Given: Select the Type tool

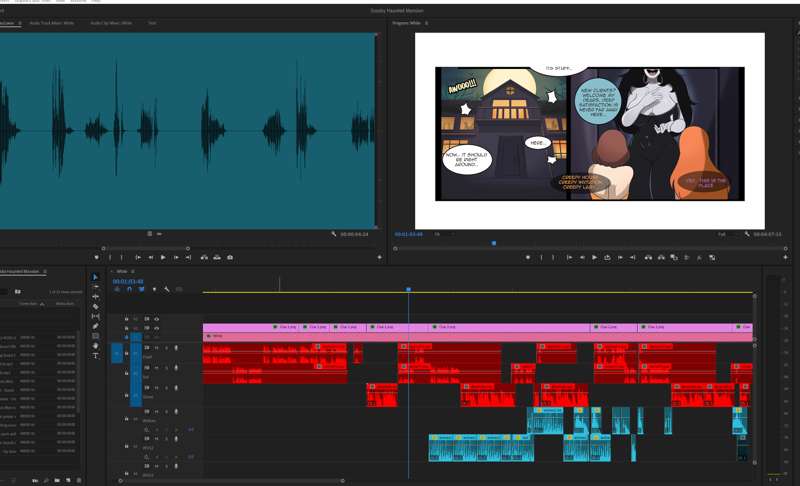Looking at the screenshot, I should (95, 355).
